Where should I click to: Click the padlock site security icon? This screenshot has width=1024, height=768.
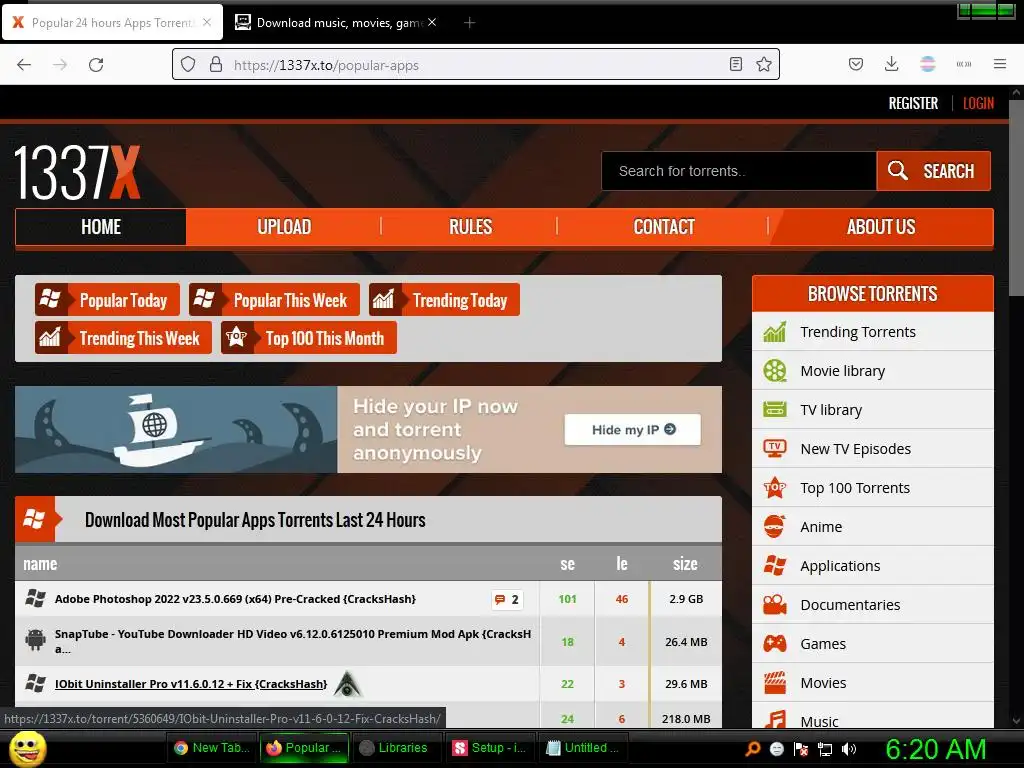click(x=216, y=65)
